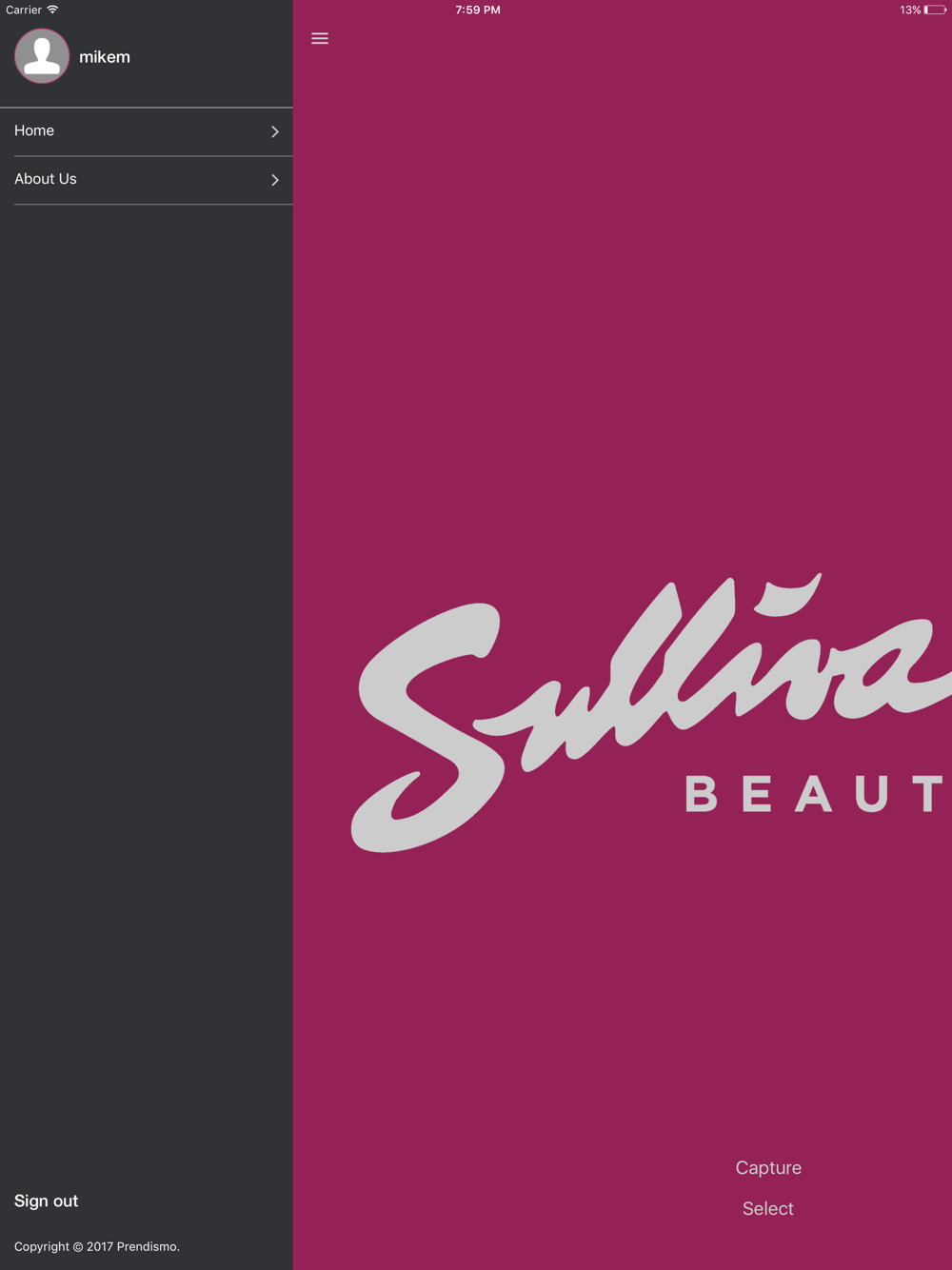Tap the Select button
Viewport: 952px width, 1270px height.
point(768,1209)
